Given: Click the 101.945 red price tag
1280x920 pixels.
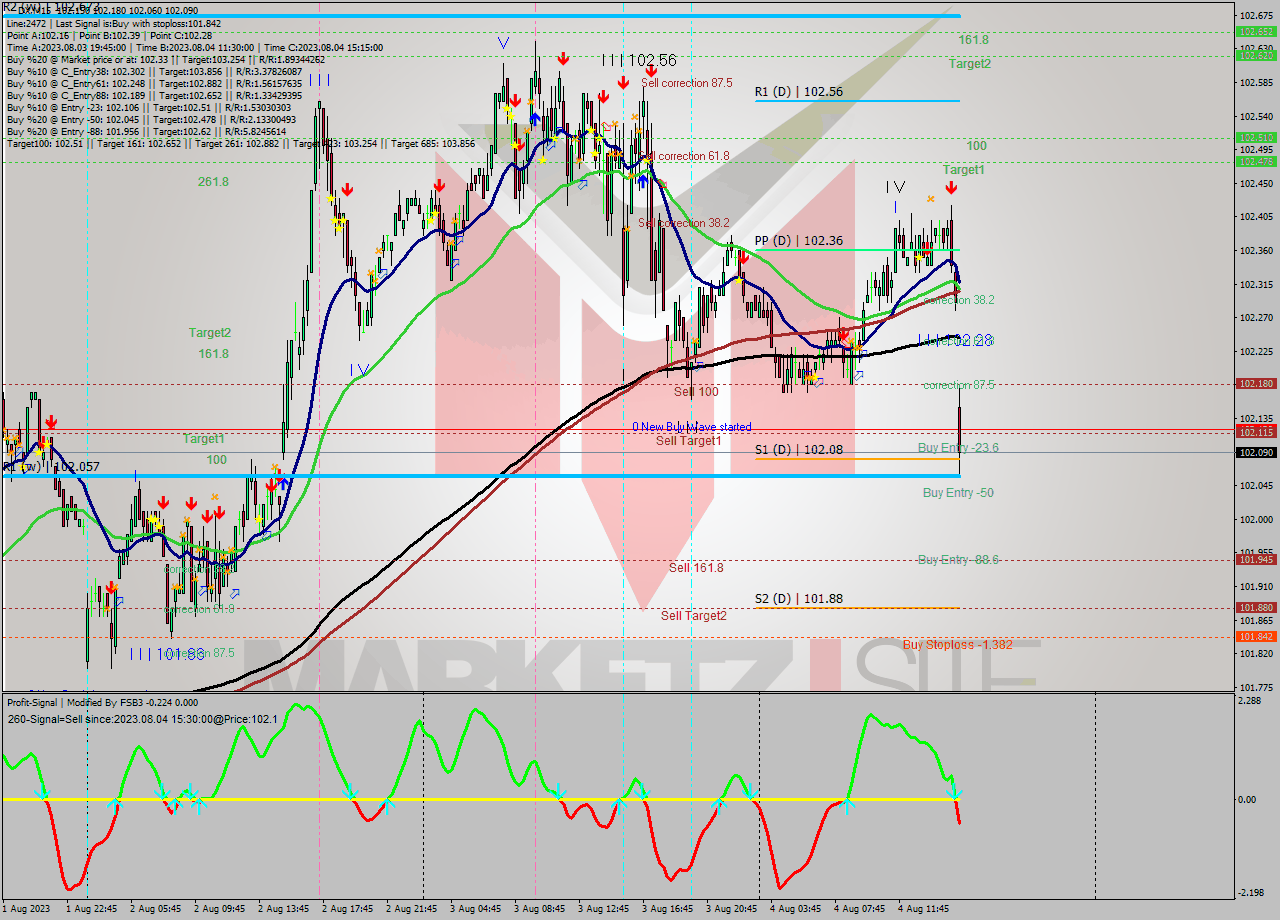Looking at the screenshot, I should (x=1256, y=560).
